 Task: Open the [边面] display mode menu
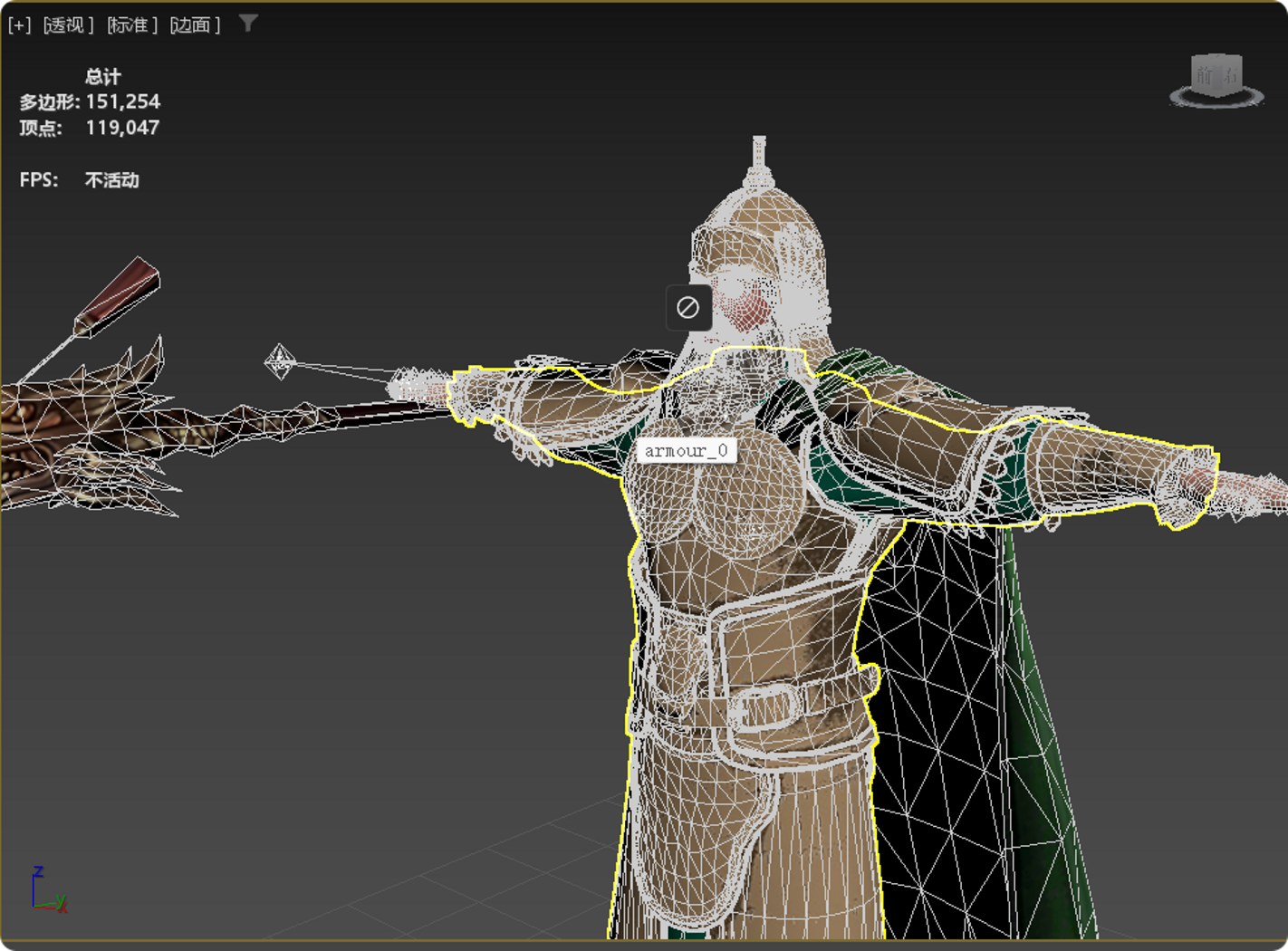196,25
